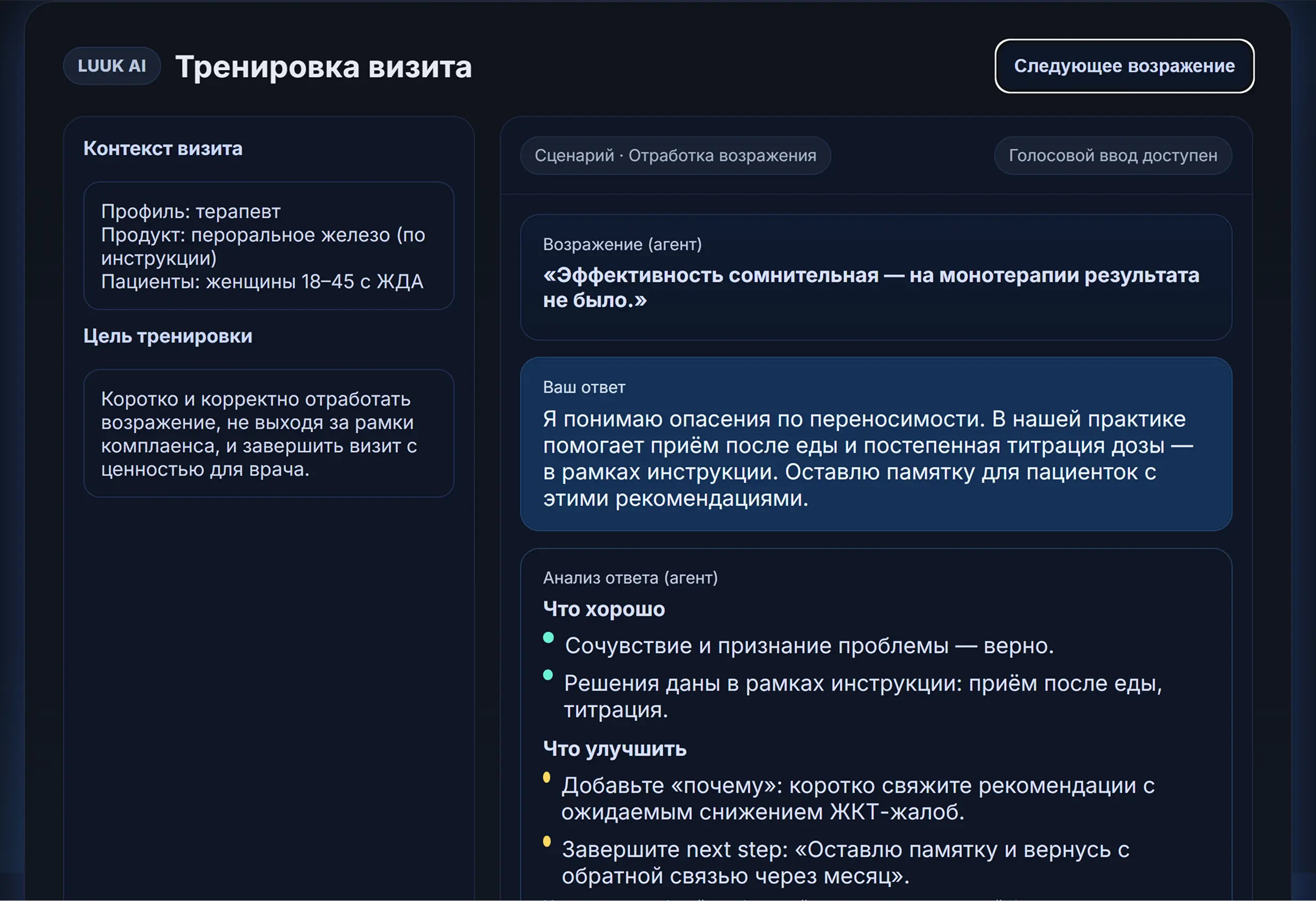Viewport: 1316px width, 901px height.
Task: Click the Что улучшить heading
Action: pos(614,749)
